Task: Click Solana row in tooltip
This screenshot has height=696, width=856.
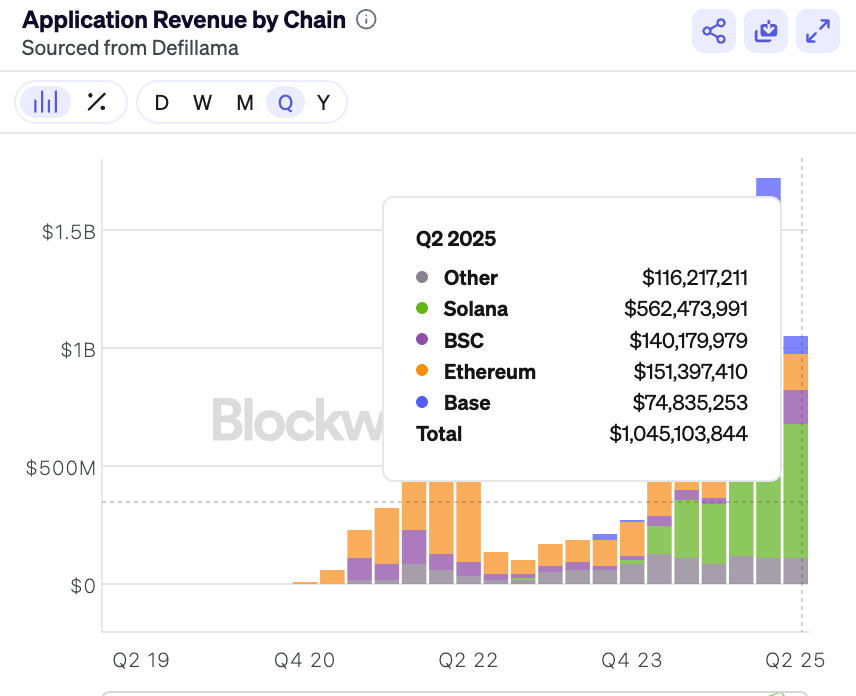Action: (581, 309)
